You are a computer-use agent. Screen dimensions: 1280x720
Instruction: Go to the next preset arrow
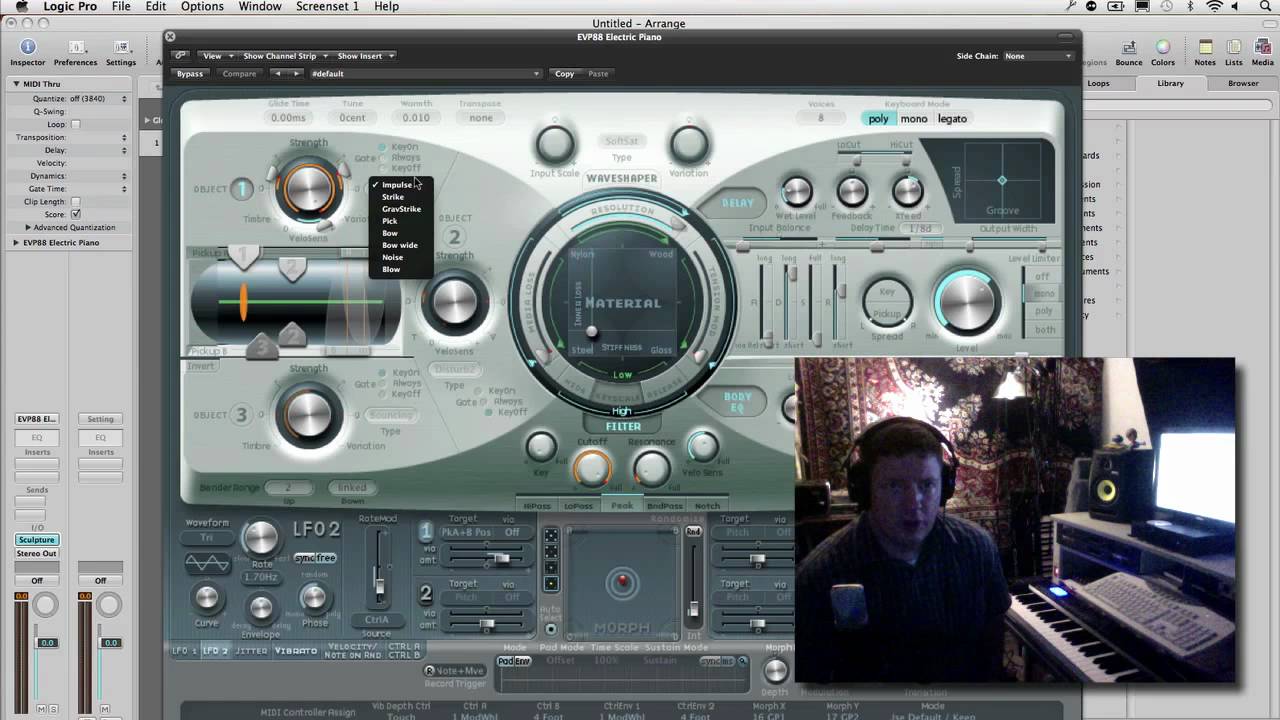296,73
